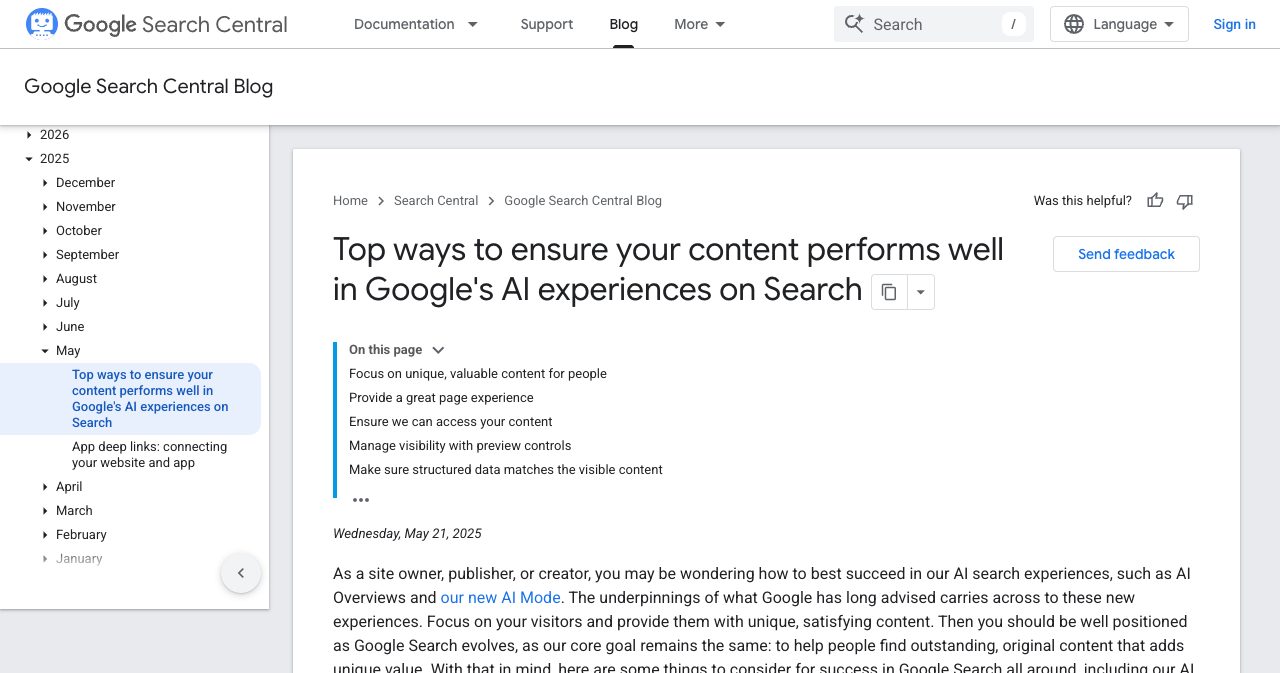The image size is (1280, 673).
Task: Click the thumbs down not helpful icon
Action: click(1185, 201)
